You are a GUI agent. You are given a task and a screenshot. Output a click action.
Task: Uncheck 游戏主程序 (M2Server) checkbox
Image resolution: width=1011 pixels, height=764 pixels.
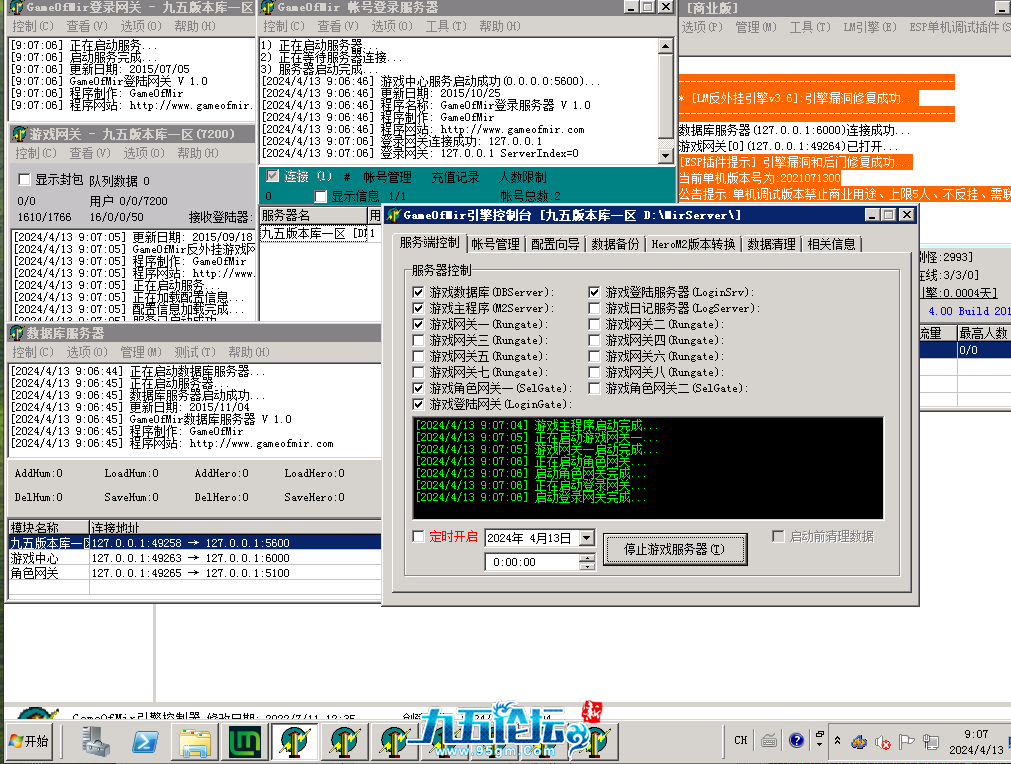pyautogui.click(x=418, y=309)
